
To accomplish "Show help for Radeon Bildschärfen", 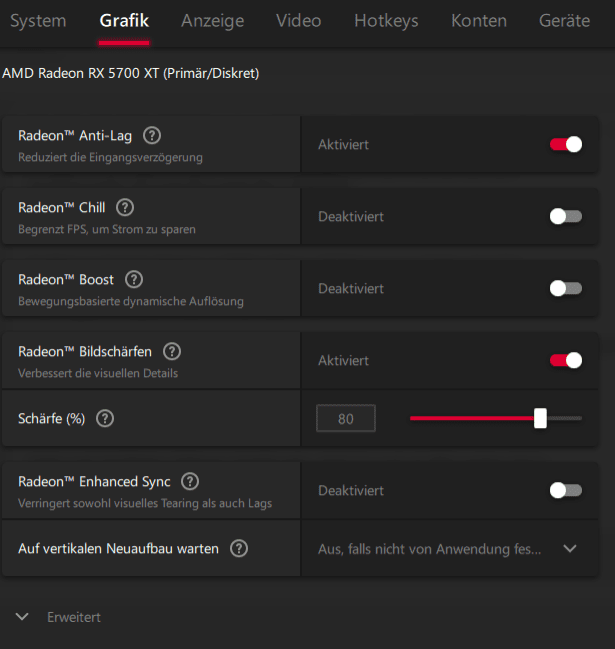I will tap(172, 351).
